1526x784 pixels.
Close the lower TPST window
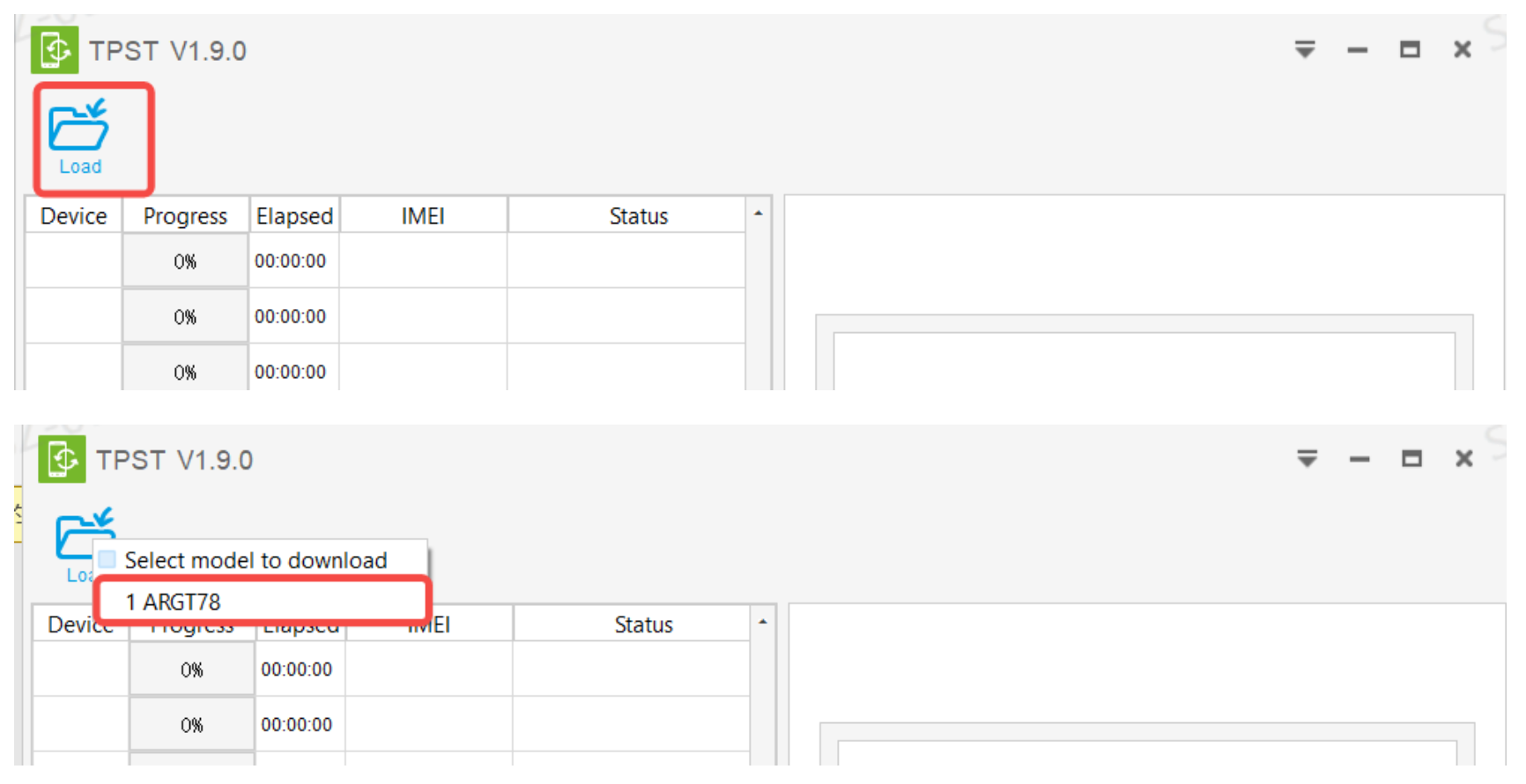(x=1464, y=459)
